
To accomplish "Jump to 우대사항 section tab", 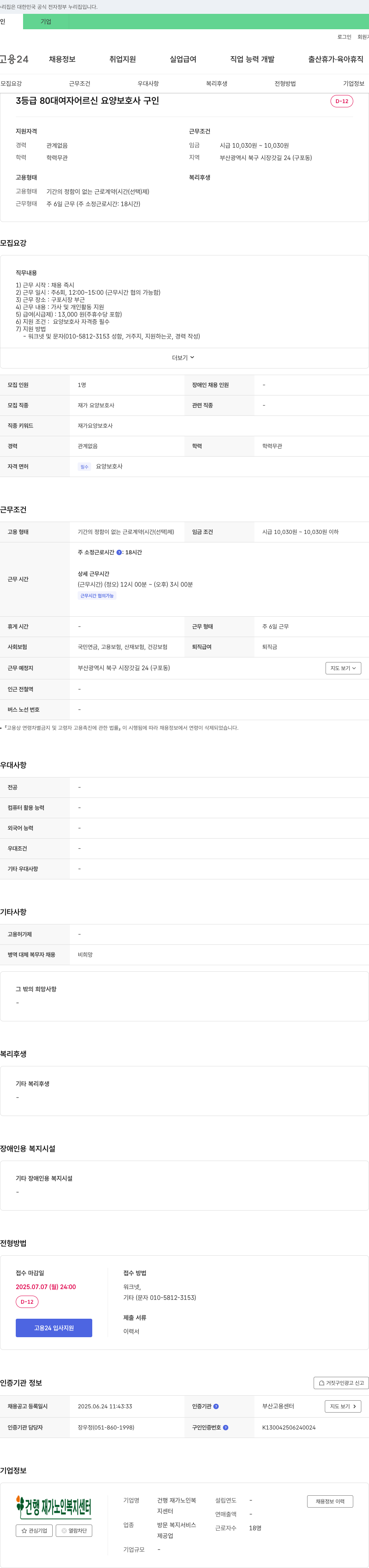I will pyautogui.click(x=148, y=83).
